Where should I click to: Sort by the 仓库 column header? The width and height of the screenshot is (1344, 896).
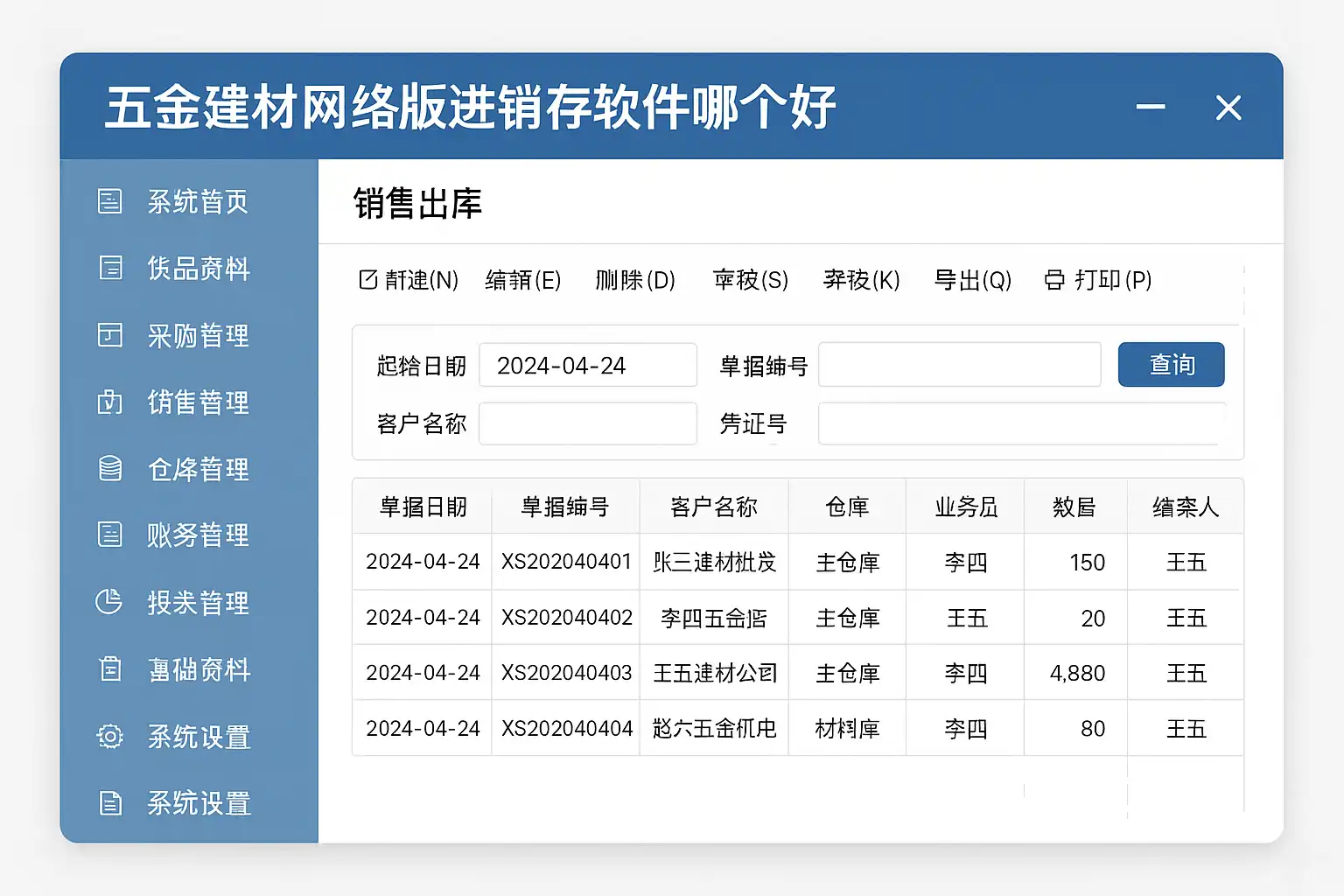[847, 507]
